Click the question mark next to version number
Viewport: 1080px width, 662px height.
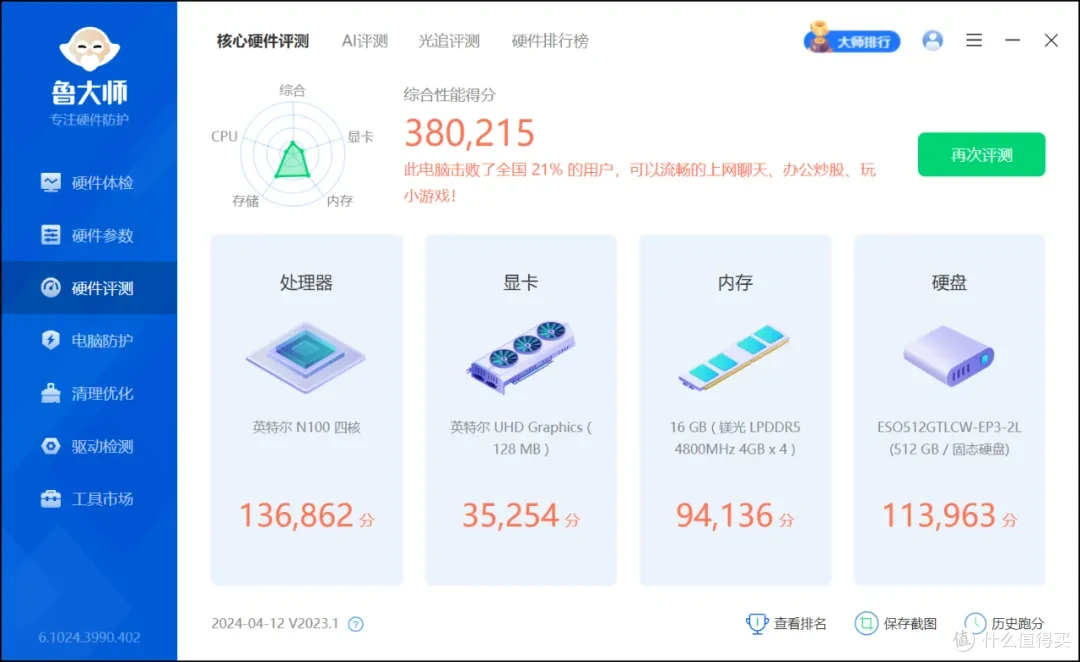(355, 624)
